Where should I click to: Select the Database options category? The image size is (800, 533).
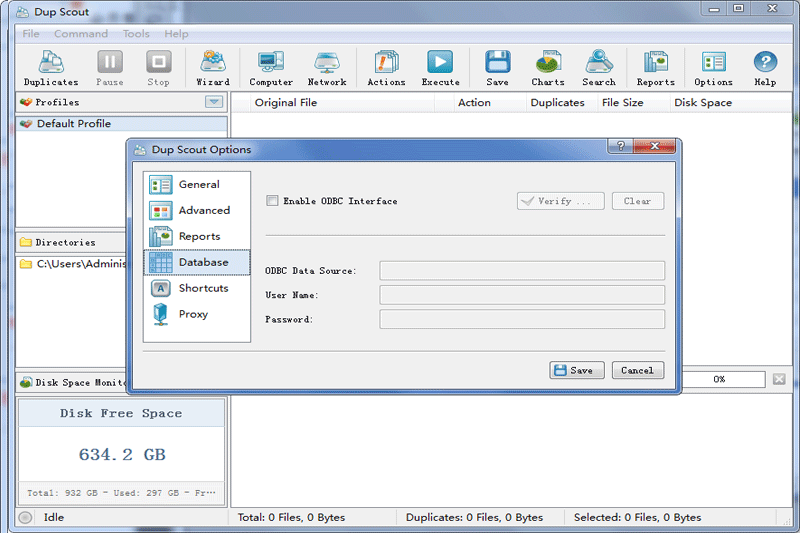click(x=197, y=262)
